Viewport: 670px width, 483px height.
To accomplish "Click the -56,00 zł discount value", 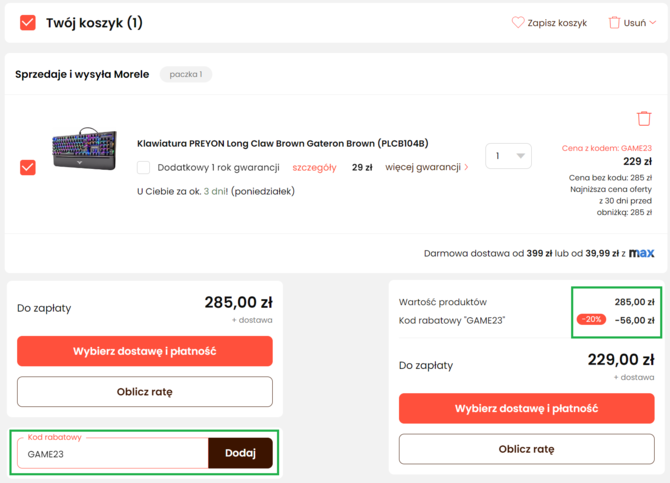I will (x=635, y=320).
